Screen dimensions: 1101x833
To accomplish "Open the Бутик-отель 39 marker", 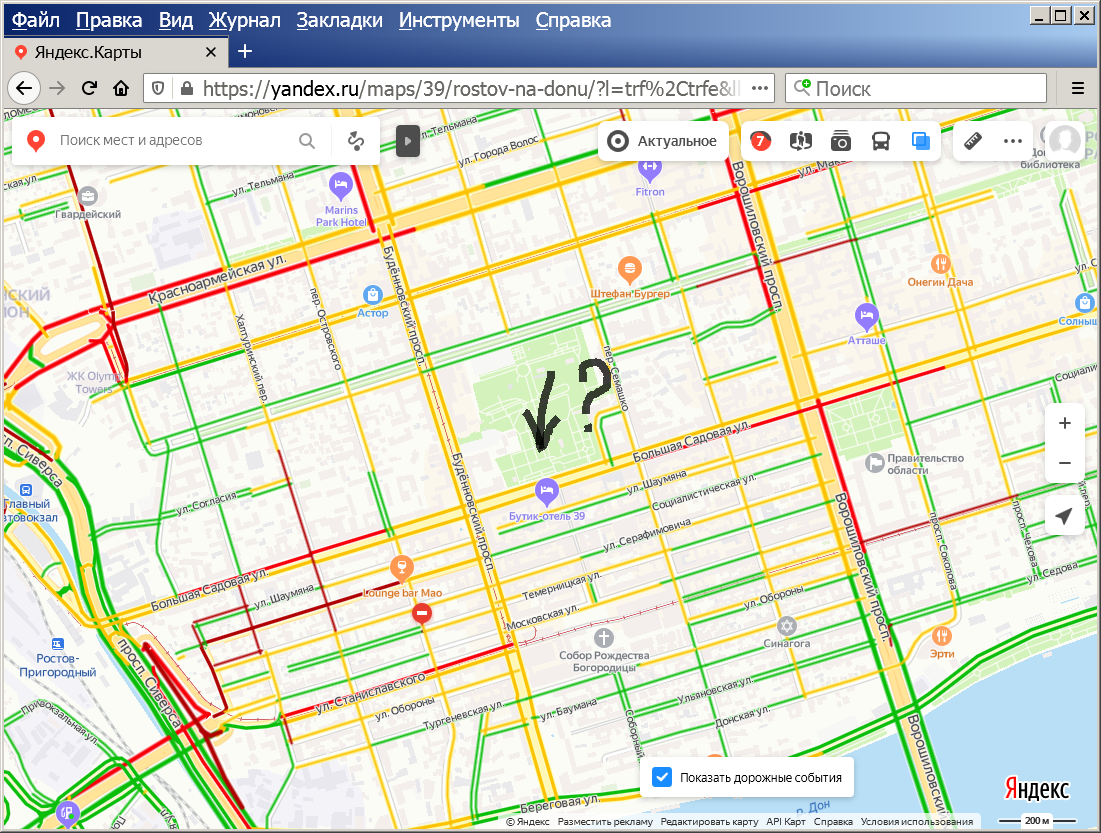I will click(x=546, y=491).
